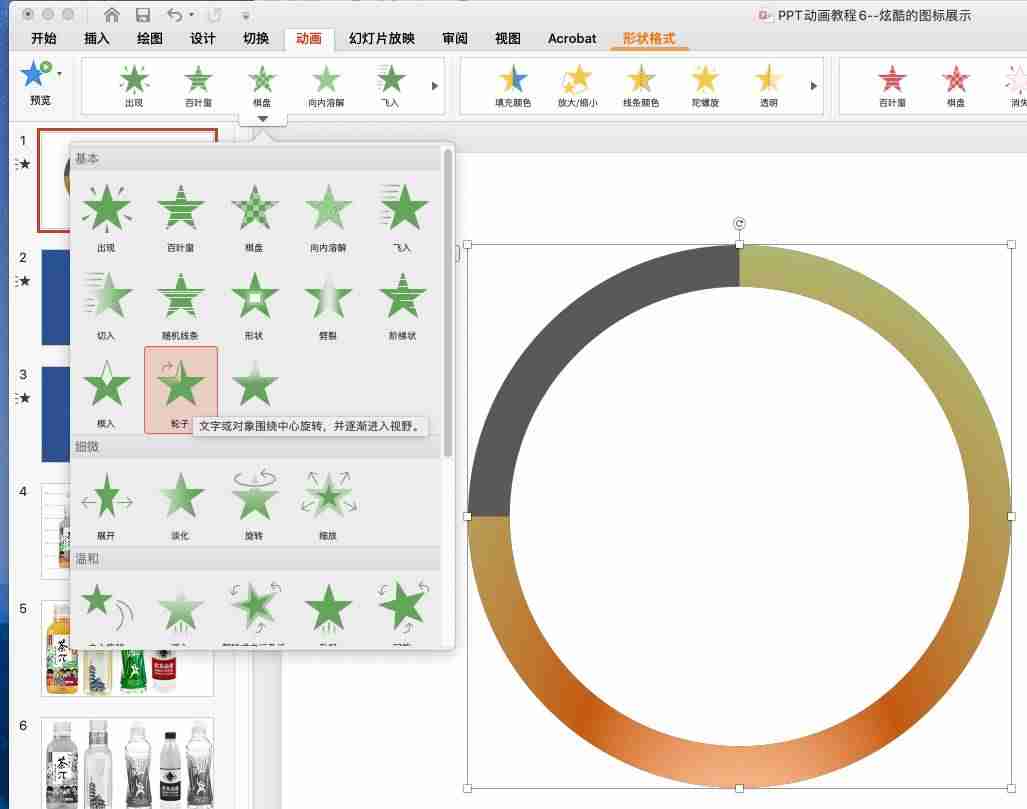Open the undo history dropdown arrow
The image size is (1027, 809).
[191, 14]
